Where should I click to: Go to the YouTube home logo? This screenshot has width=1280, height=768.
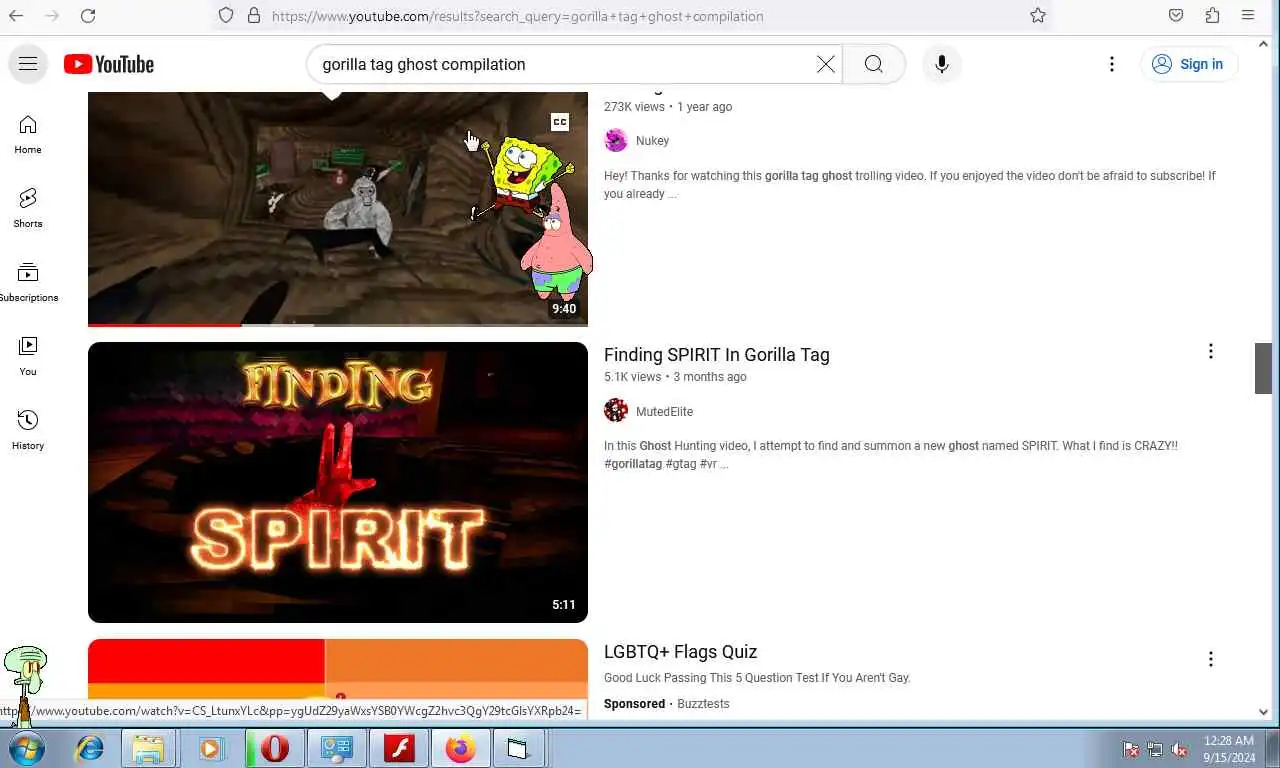click(109, 64)
